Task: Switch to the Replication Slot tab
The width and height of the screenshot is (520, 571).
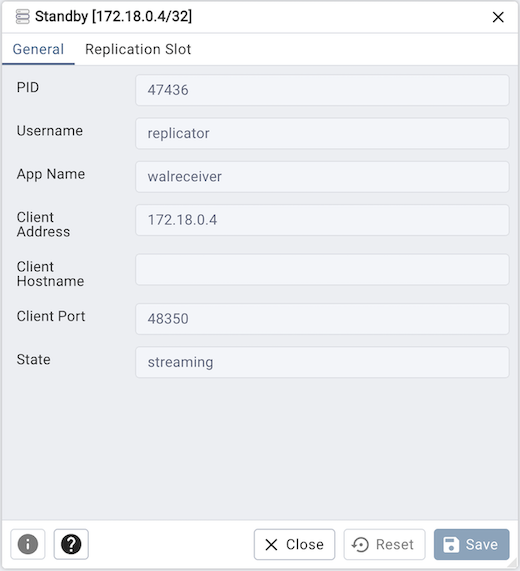Action: click(x=138, y=49)
